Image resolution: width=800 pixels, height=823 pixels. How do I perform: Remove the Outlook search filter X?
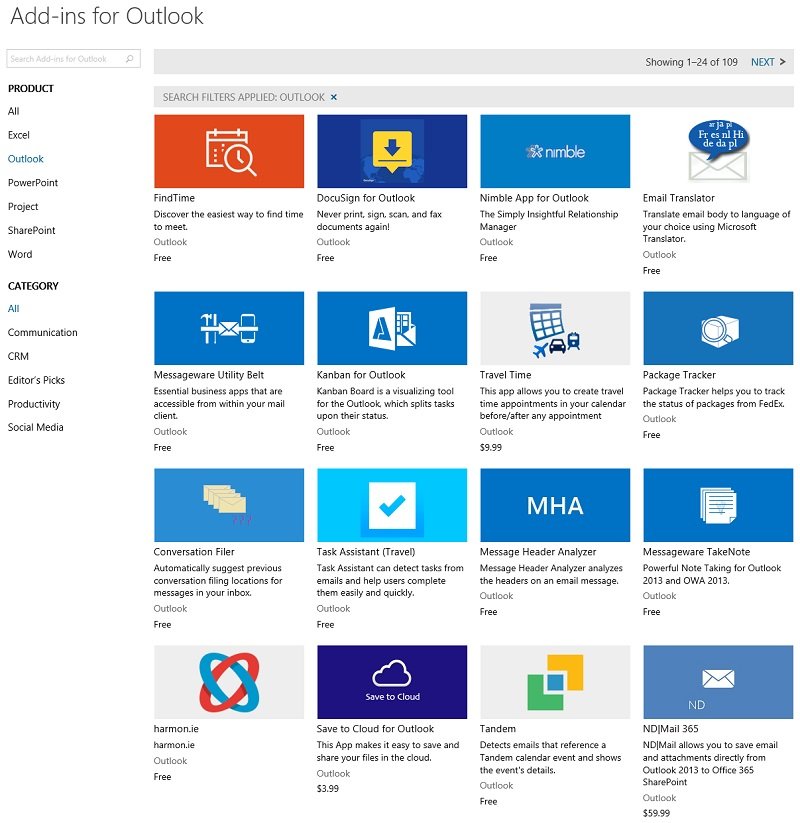(333, 97)
